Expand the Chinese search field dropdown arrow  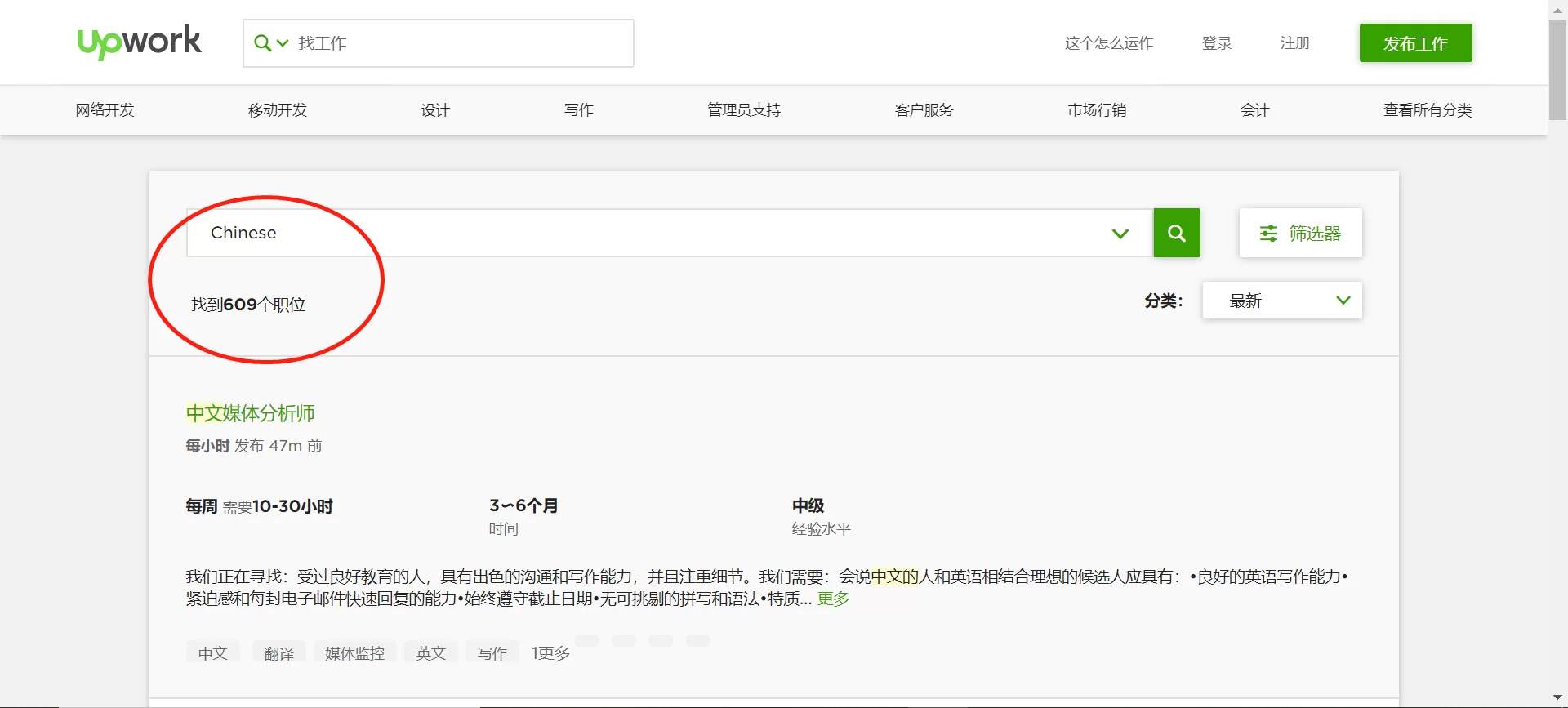click(x=1120, y=234)
